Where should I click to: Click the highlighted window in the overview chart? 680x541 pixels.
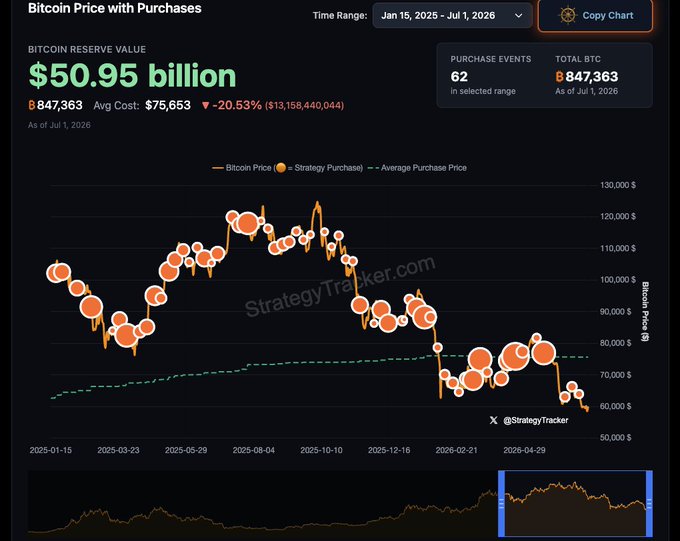[575, 504]
